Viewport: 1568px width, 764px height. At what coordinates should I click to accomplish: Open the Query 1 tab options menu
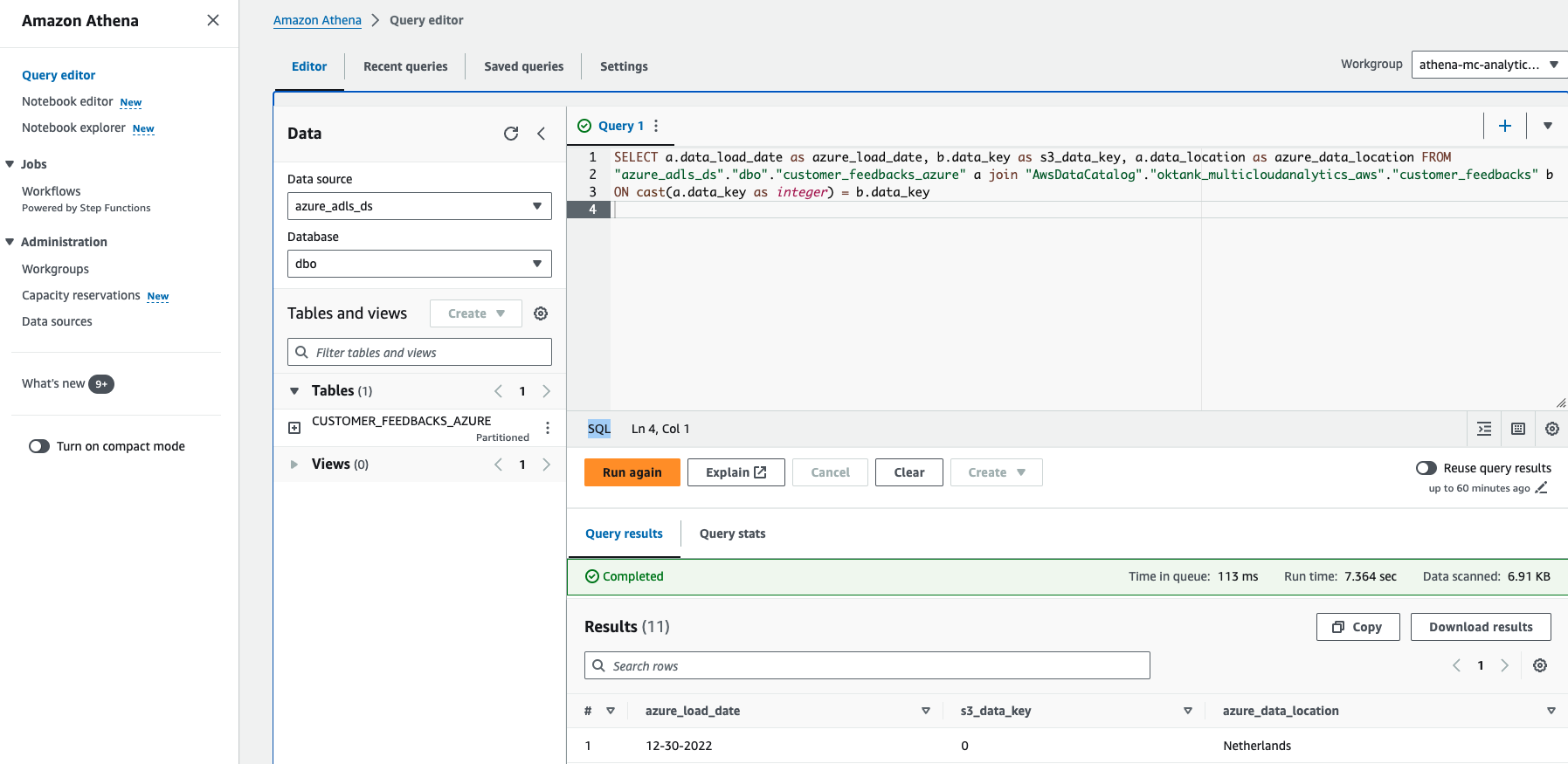(656, 126)
